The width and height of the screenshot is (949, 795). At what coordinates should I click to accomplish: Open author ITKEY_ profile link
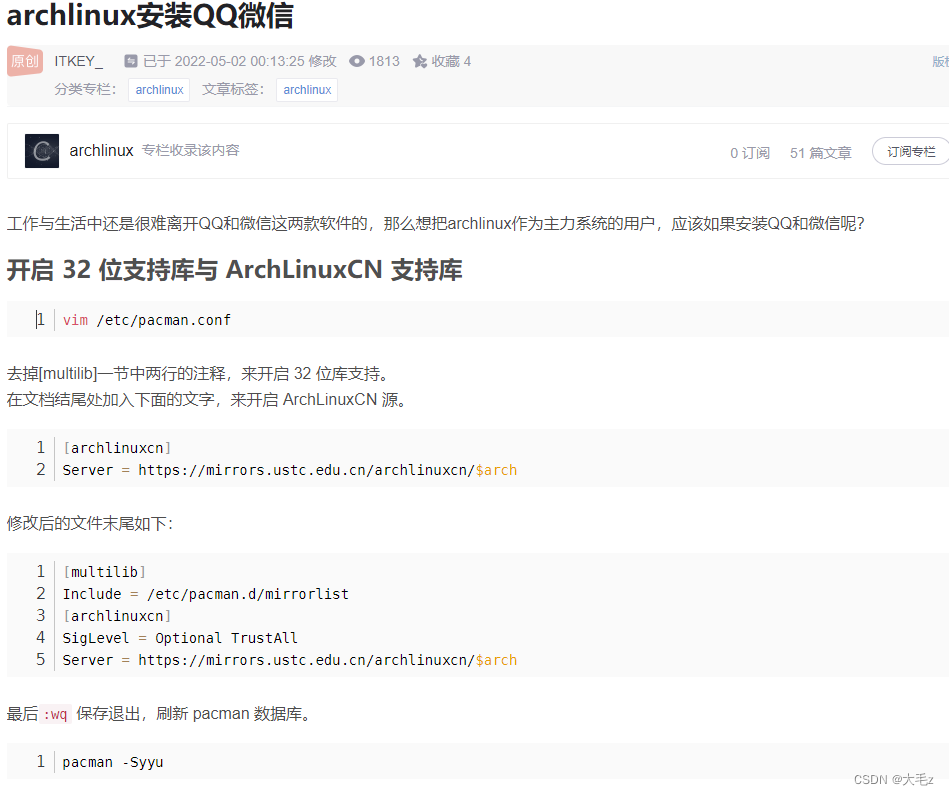coord(78,61)
